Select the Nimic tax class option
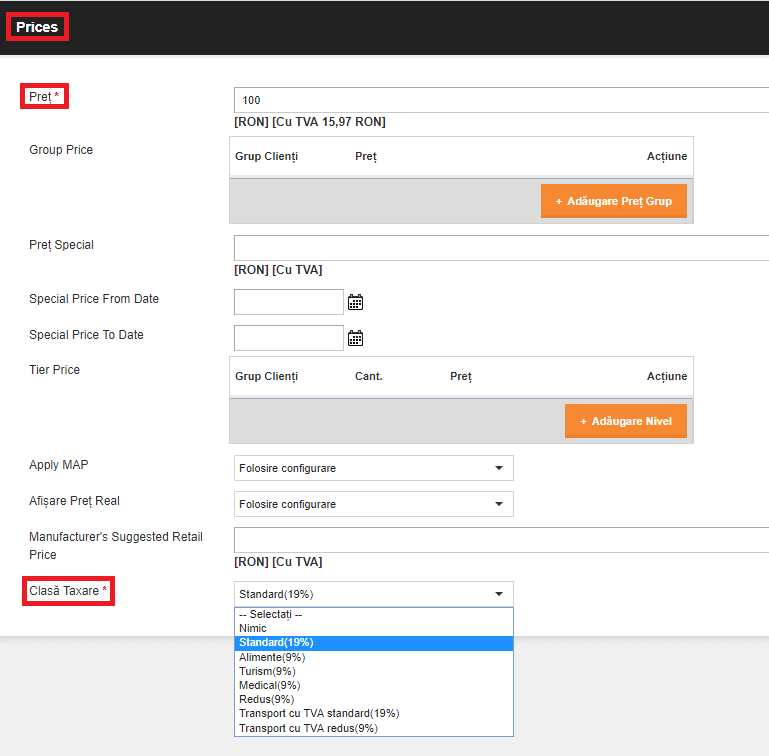 tap(374, 628)
